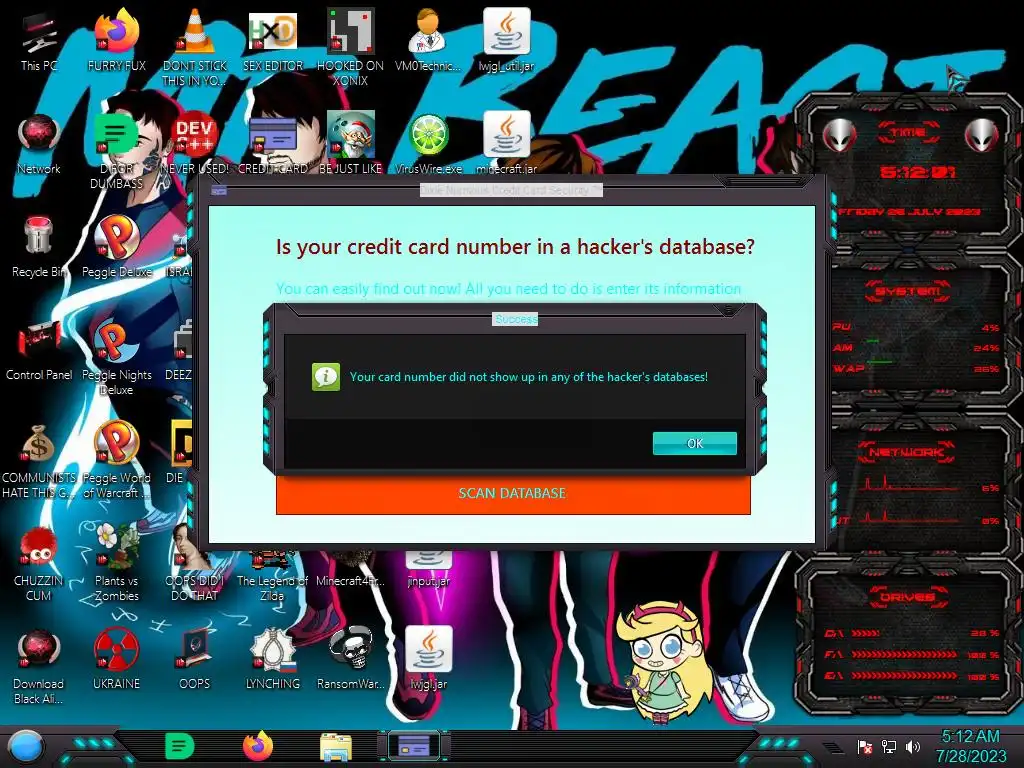Open the green chat app on taskbar
The width and height of the screenshot is (1024, 768).
[x=180, y=746]
